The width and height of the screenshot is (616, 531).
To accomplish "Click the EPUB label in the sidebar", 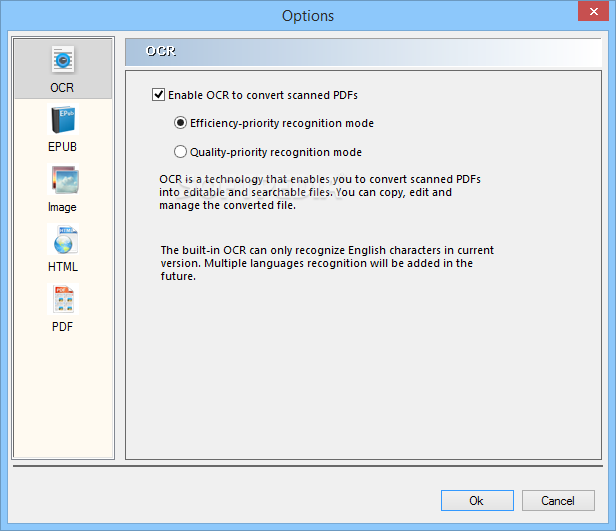I will [62, 146].
